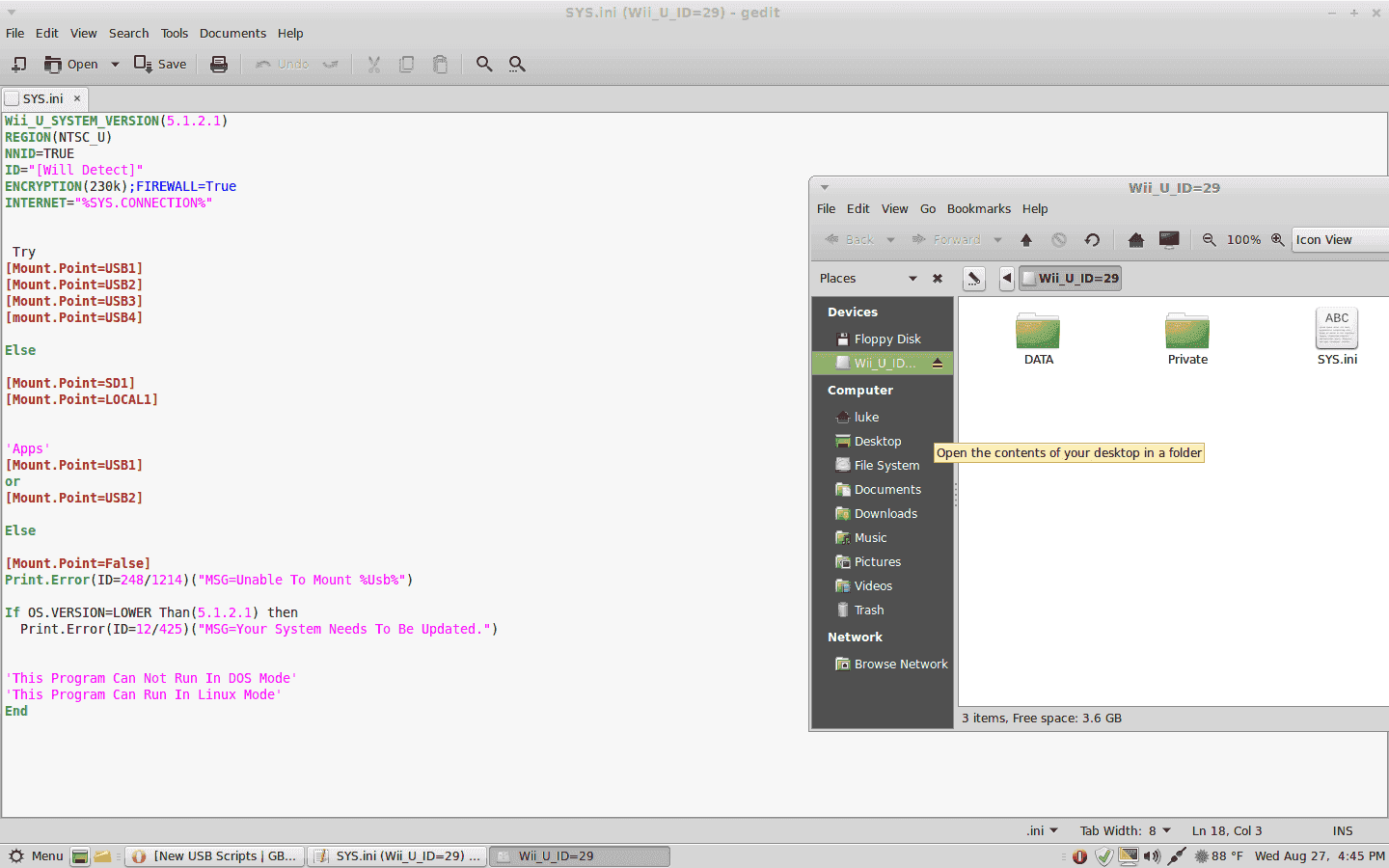The image size is (1389, 868).
Task: Zoom in on the file manager view
Action: pos(1277,240)
